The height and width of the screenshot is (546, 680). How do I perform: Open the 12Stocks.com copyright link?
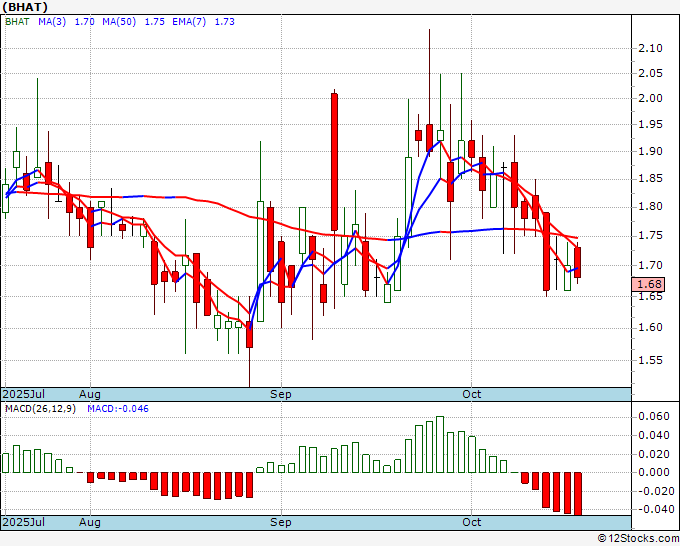[638, 539]
